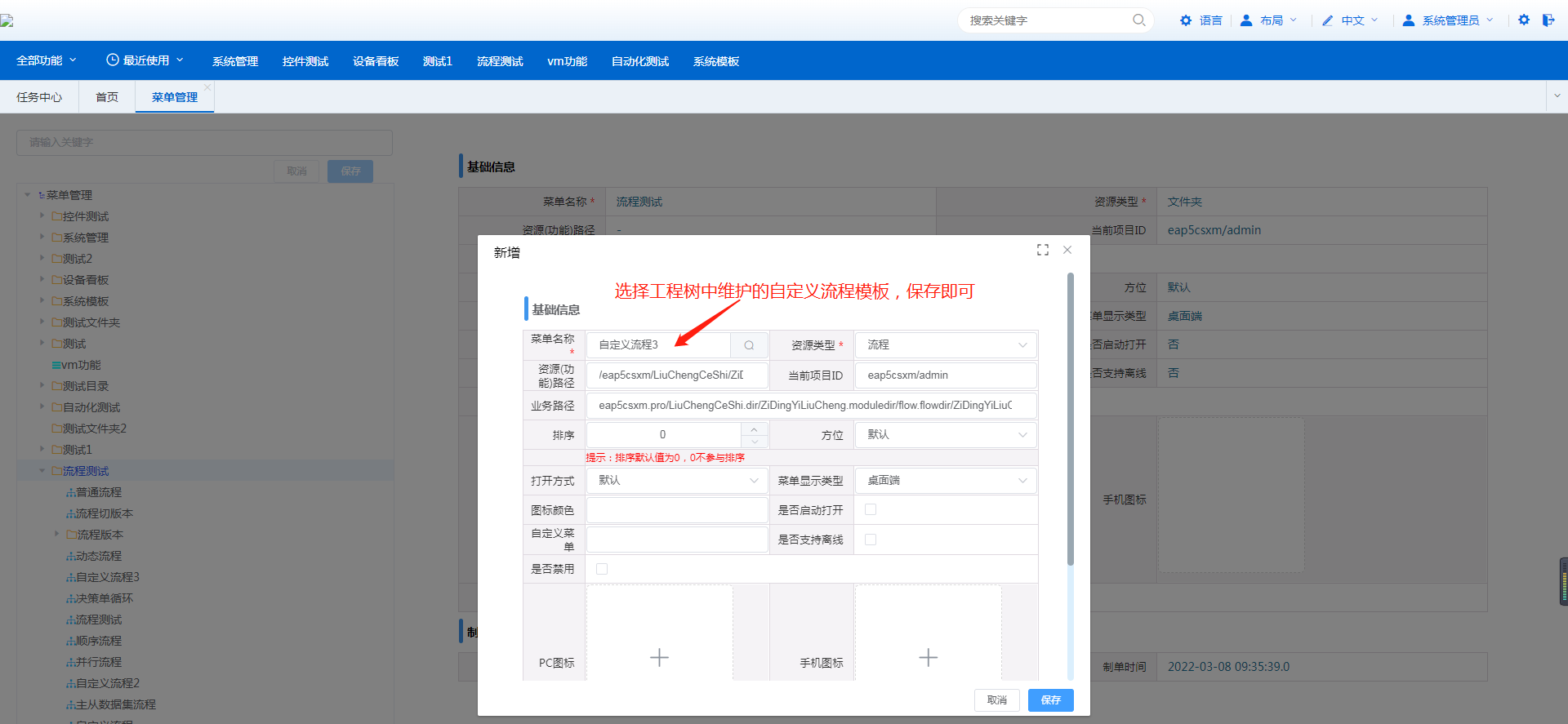Click the blue 保存 button in dialog
This screenshot has height=724, width=1568.
point(1050,700)
